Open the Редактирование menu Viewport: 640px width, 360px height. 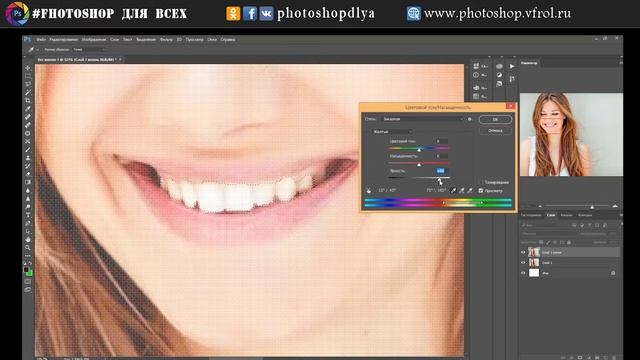(63, 40)
